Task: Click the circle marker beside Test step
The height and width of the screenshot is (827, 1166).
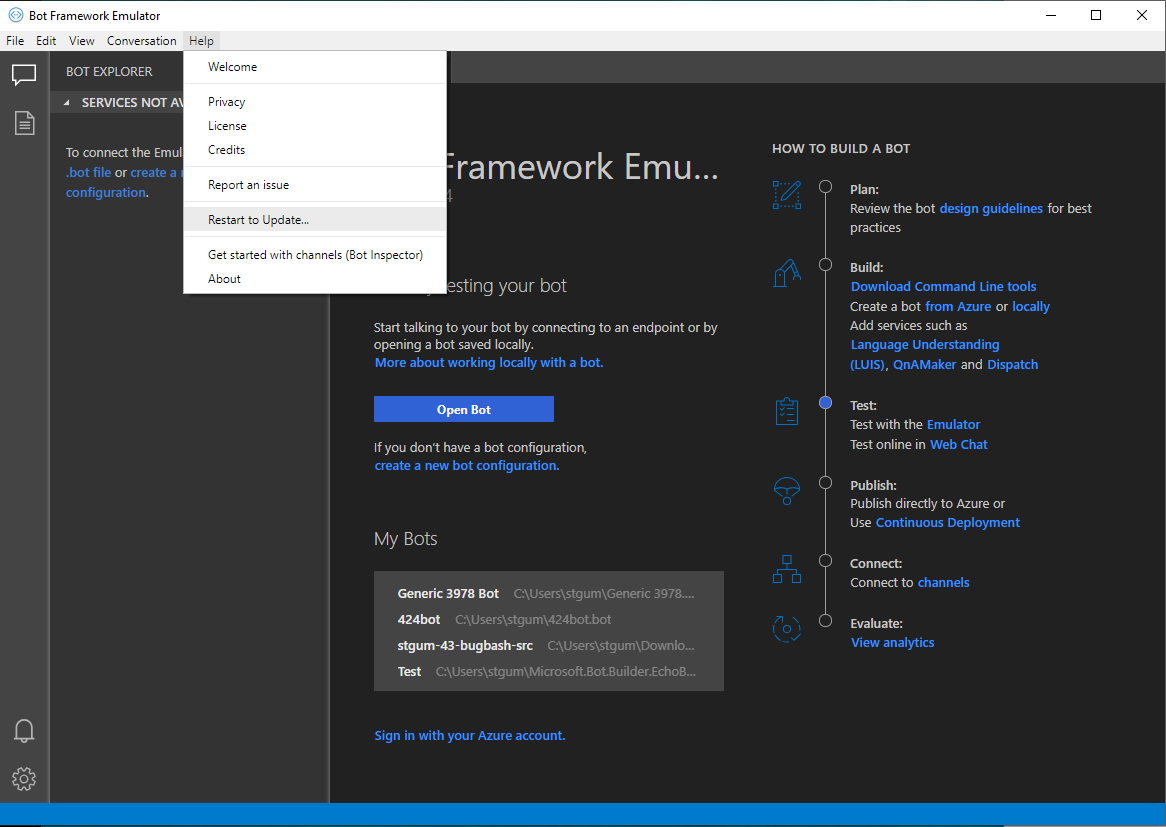Action: point(825,402)
